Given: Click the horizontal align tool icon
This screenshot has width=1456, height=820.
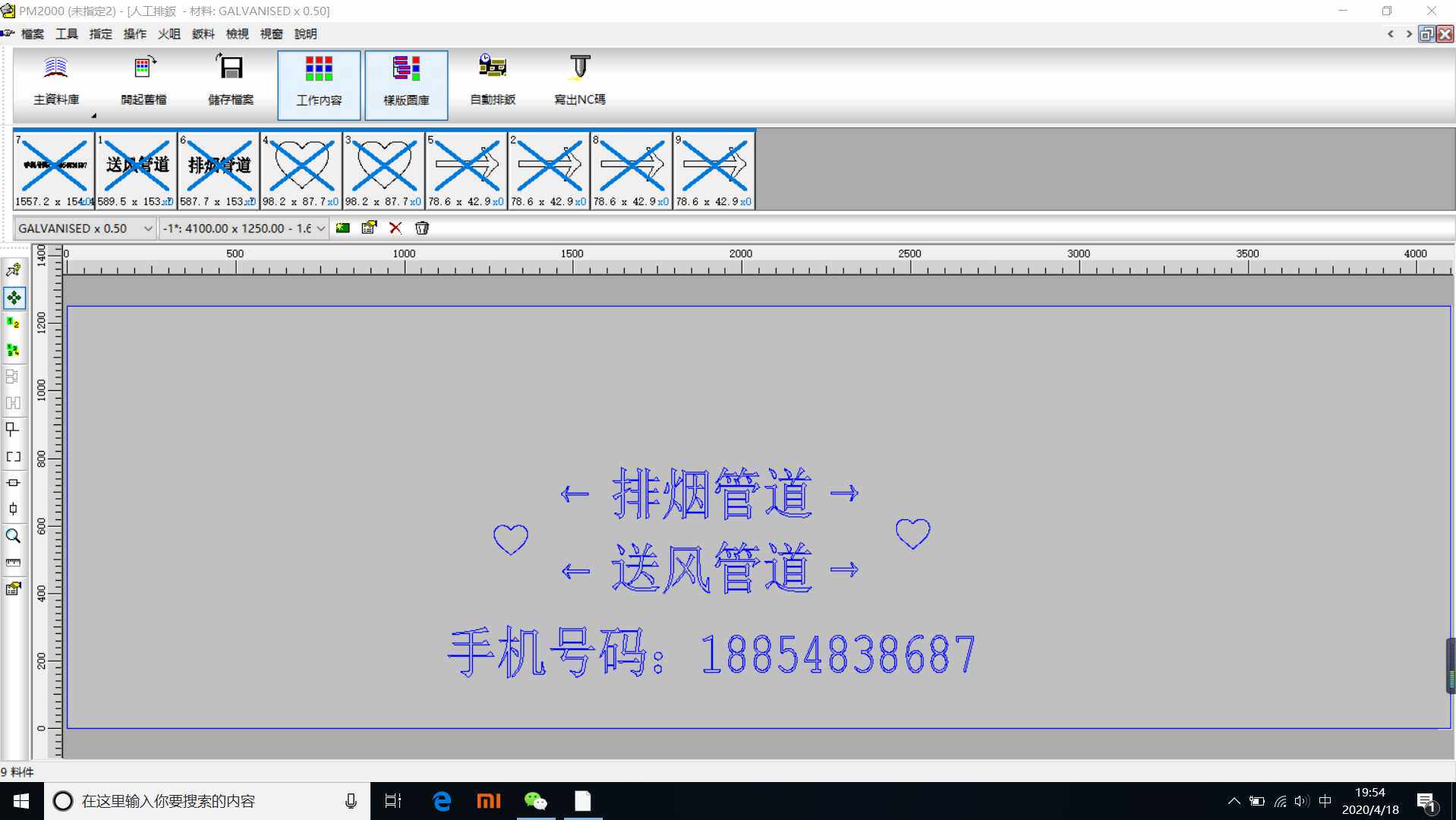Looking at the screenshot, I should coord(14,483).
